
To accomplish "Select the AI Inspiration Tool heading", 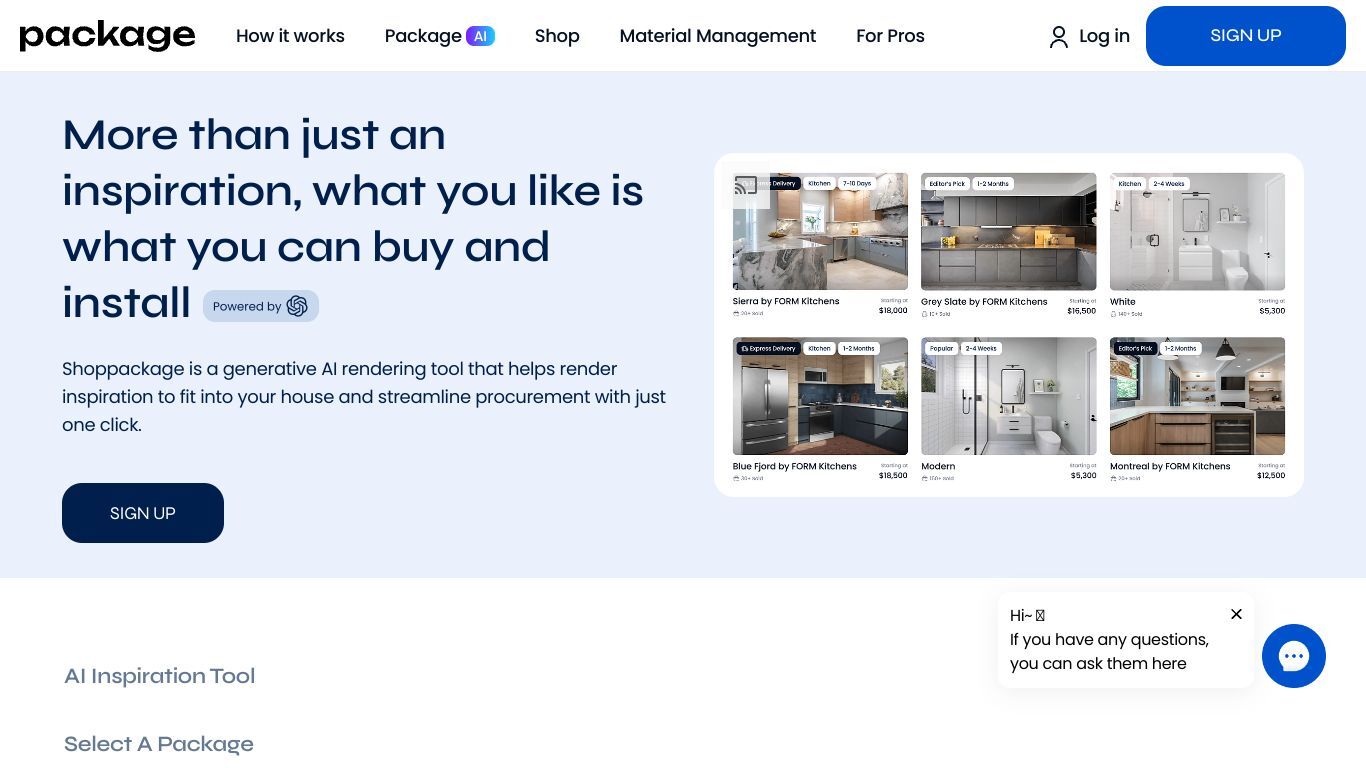I will [x=160, y=676].
